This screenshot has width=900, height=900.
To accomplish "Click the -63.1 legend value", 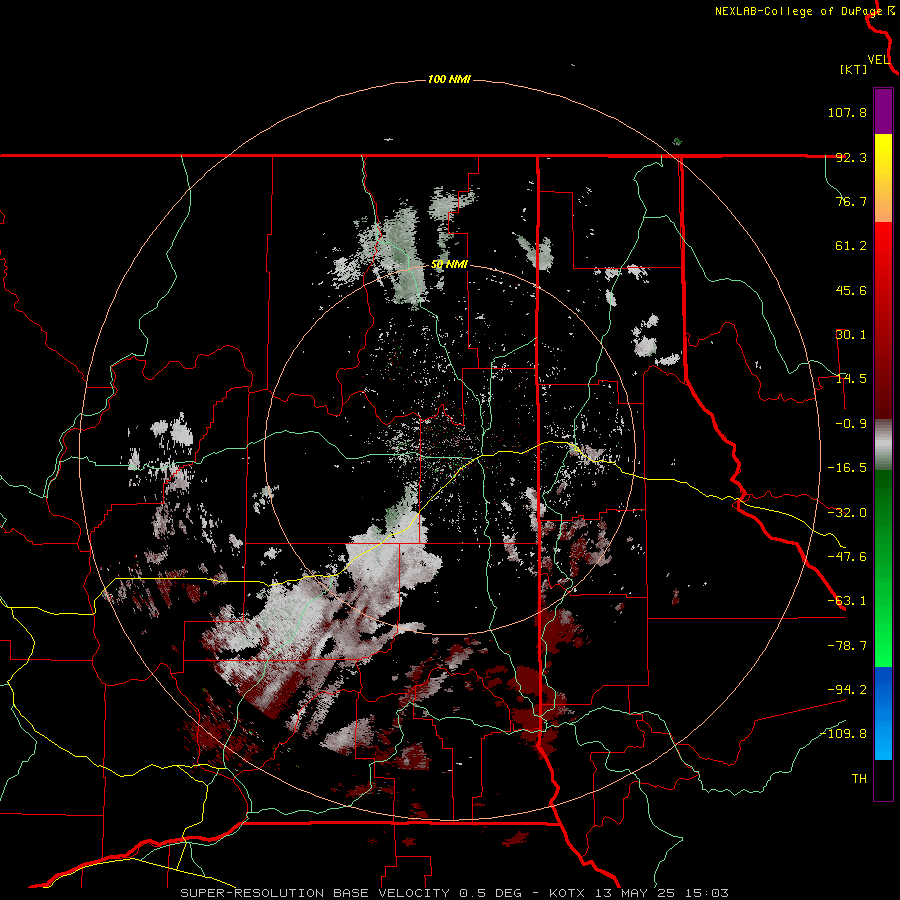I will point(847,601).
